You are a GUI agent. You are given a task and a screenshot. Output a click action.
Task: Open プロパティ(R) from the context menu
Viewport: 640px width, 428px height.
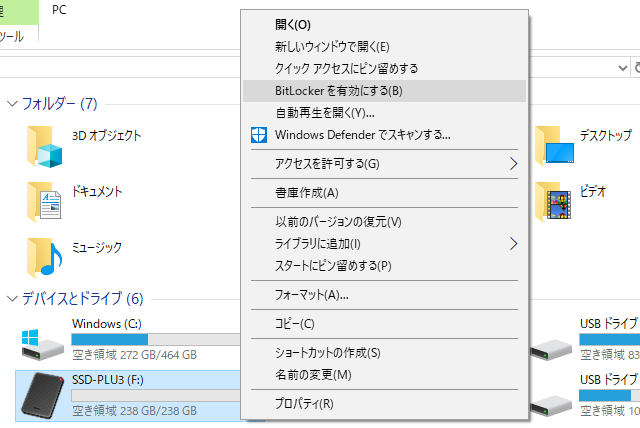click(384, 404)
